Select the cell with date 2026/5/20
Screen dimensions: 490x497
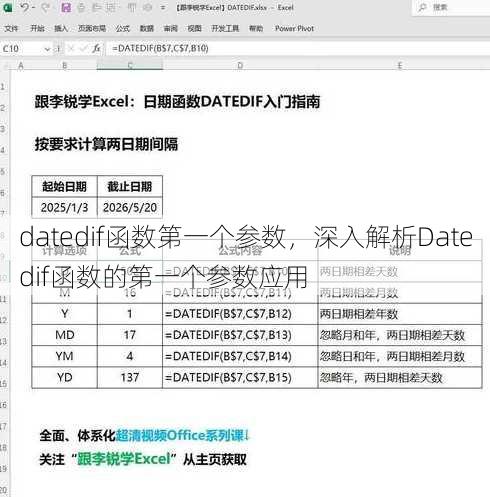point(130,207)
